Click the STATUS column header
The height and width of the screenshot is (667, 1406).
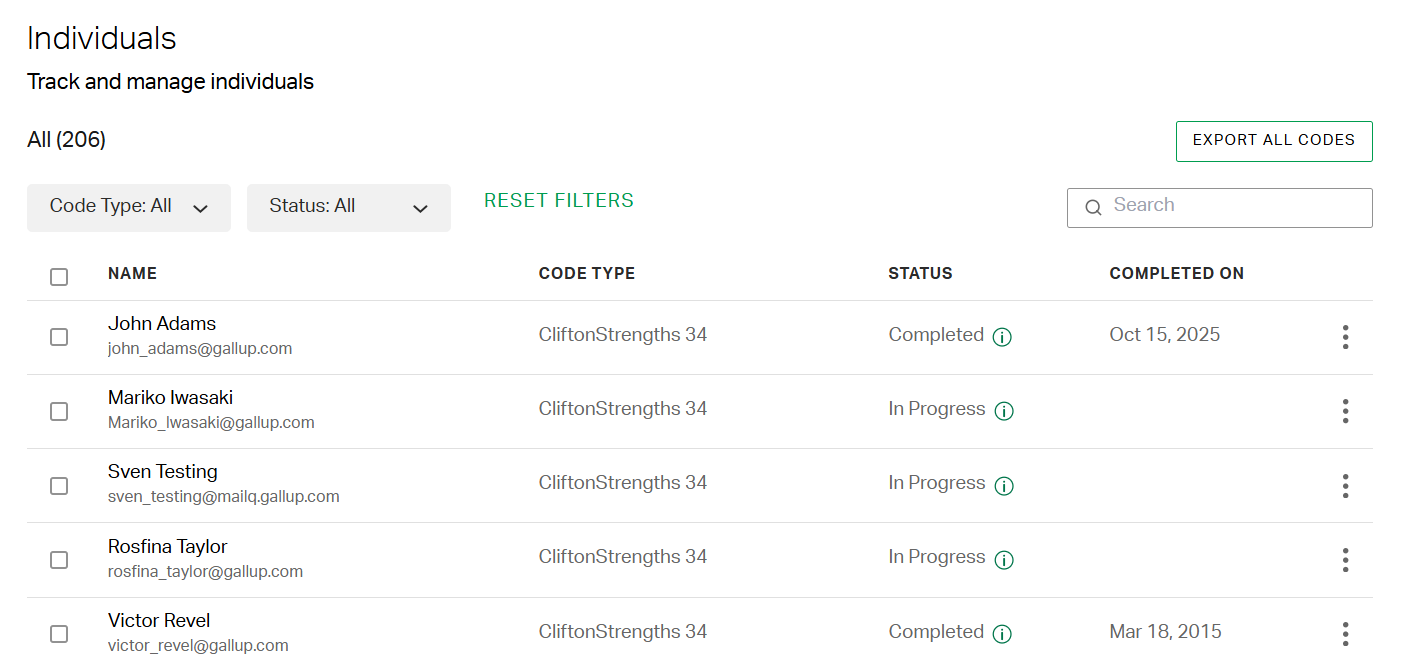(x=920, y=273)
